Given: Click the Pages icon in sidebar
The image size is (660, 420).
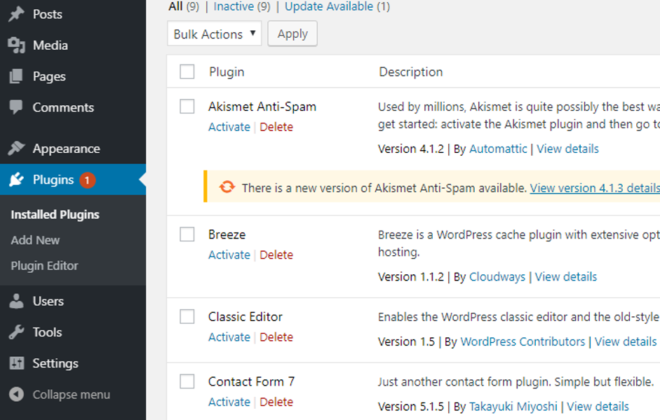Looking at the screenshot, I should click(x=16, y=77).
